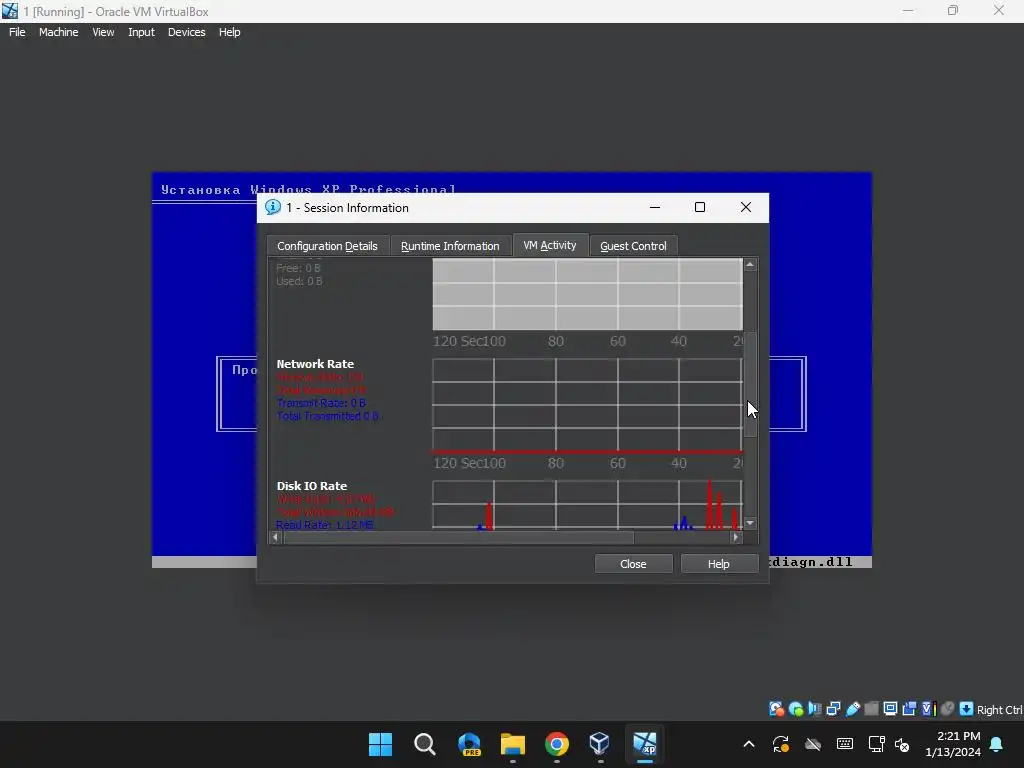
Task: Open the Help menu
Action: pos(229,32)
